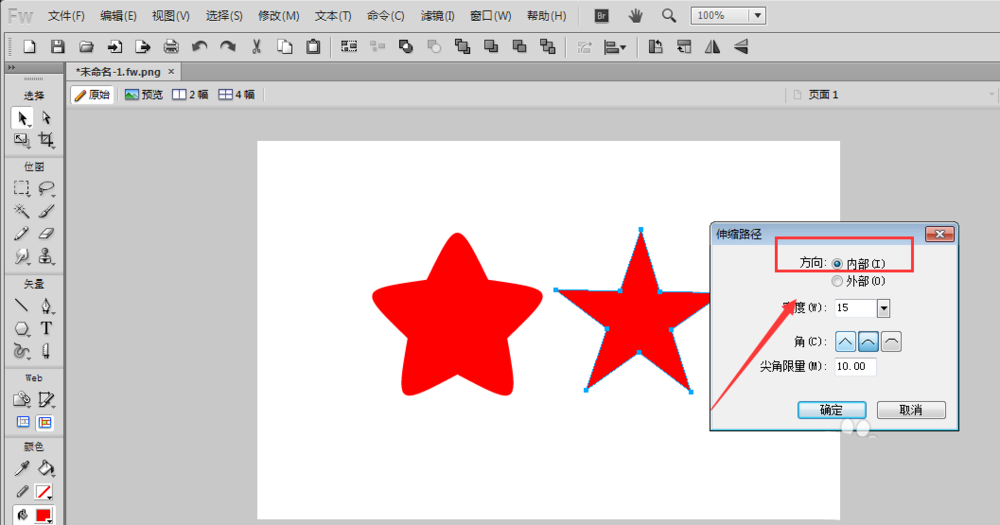This screenshot has height=525, width=1000.
Task: Select the Pen tool in vector section
Action: [46, 306]
